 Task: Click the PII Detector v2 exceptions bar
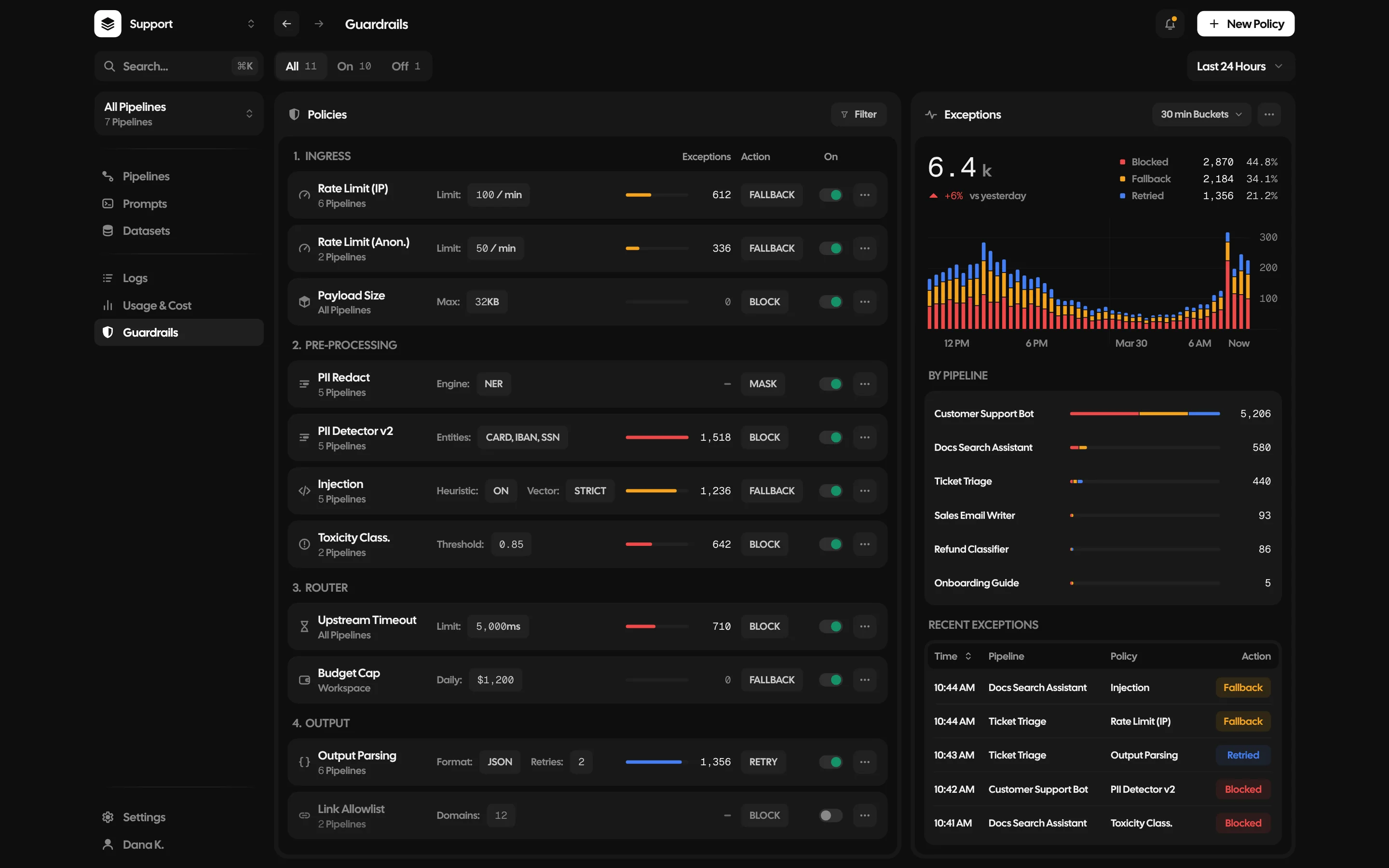point(656,437)
